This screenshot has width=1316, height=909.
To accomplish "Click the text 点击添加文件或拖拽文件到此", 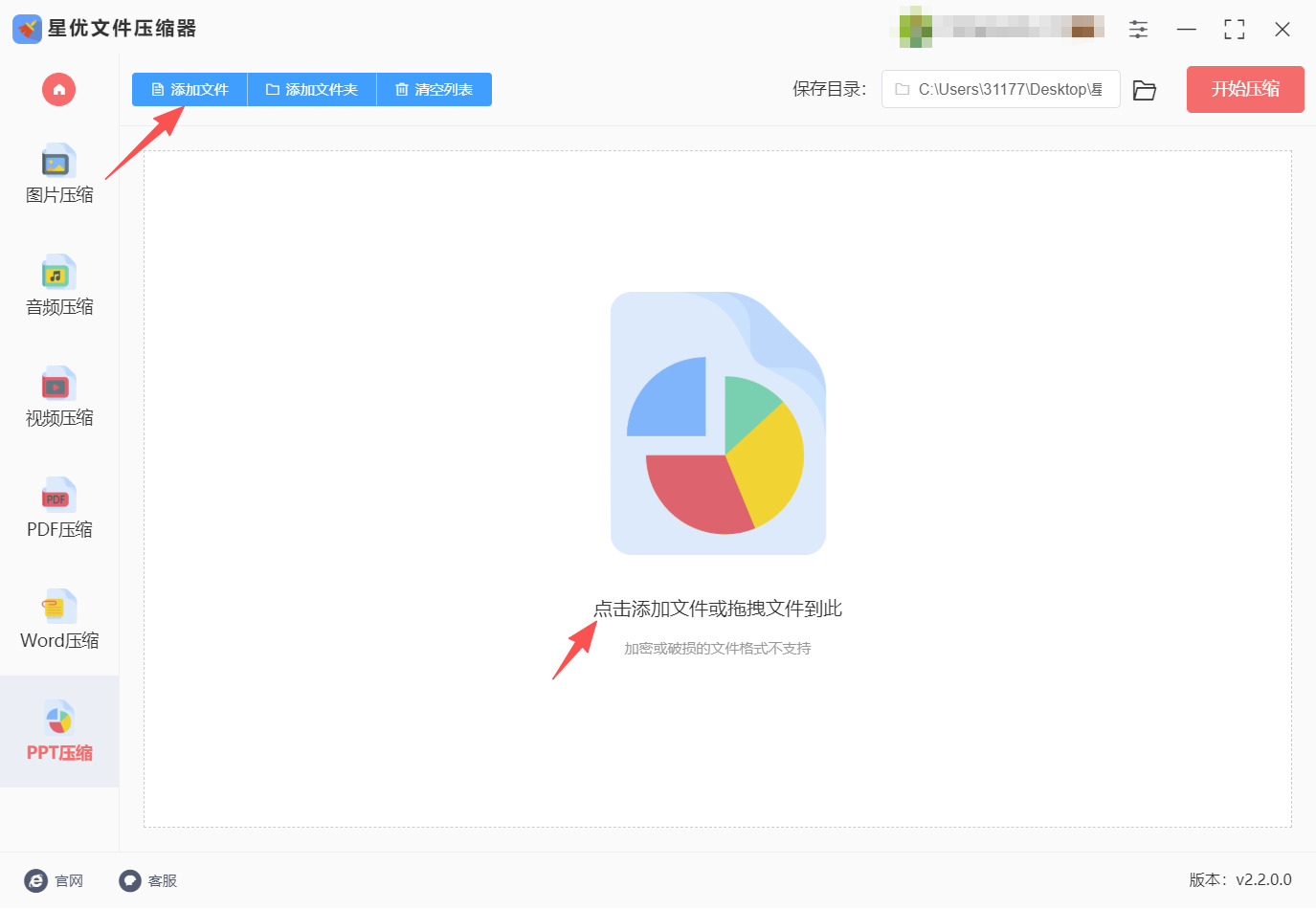I will [x=718, y=609].
